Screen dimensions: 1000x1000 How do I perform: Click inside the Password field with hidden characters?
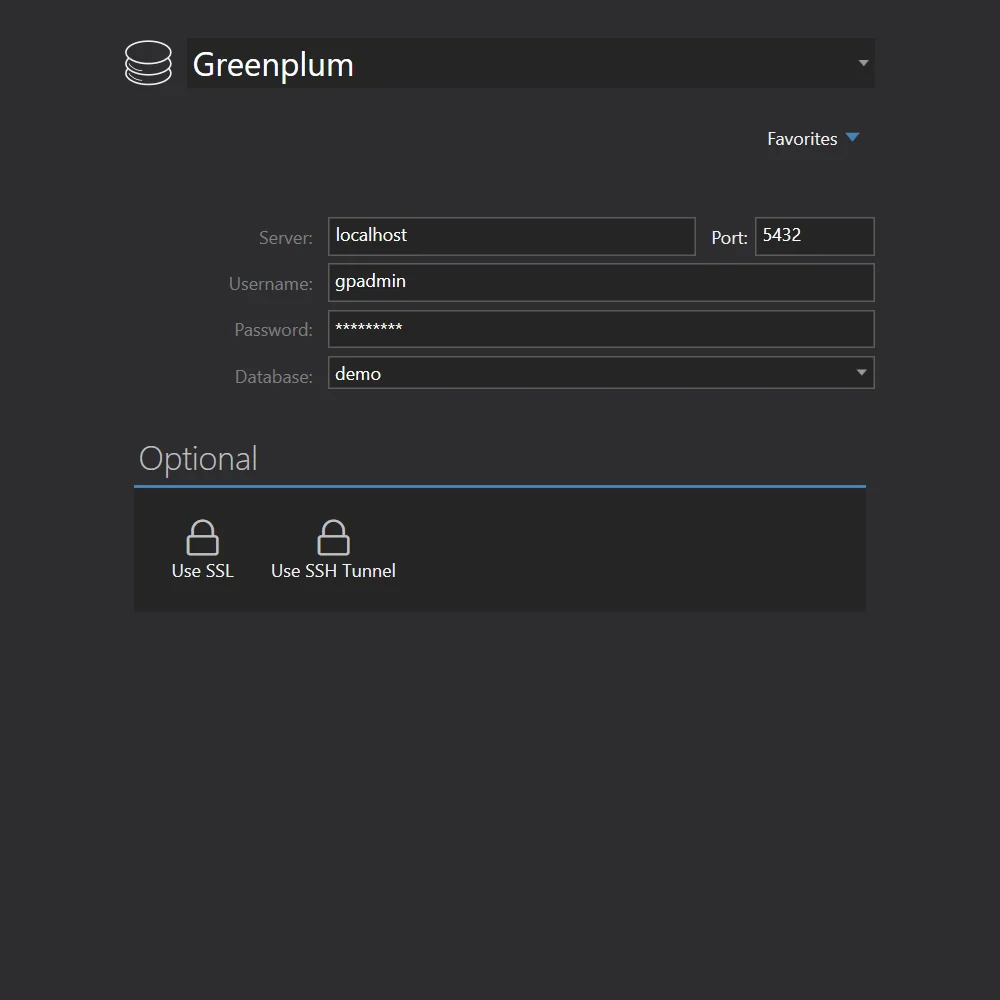pos(600,328)
